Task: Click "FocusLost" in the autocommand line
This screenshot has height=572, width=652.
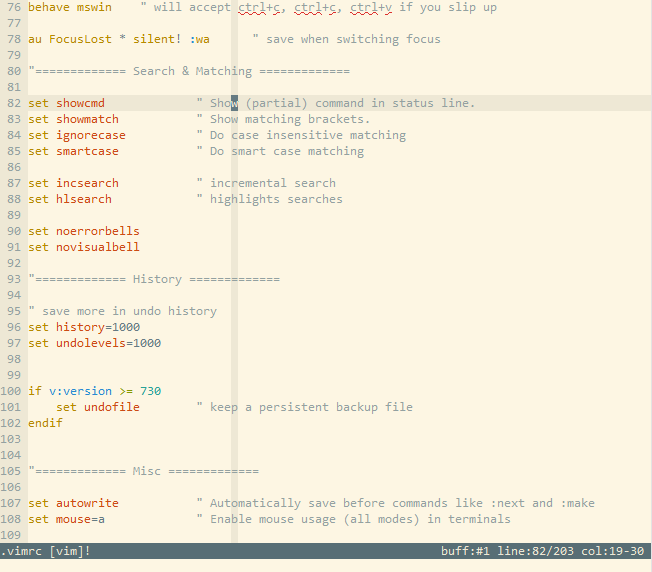Action: (80, 39)
